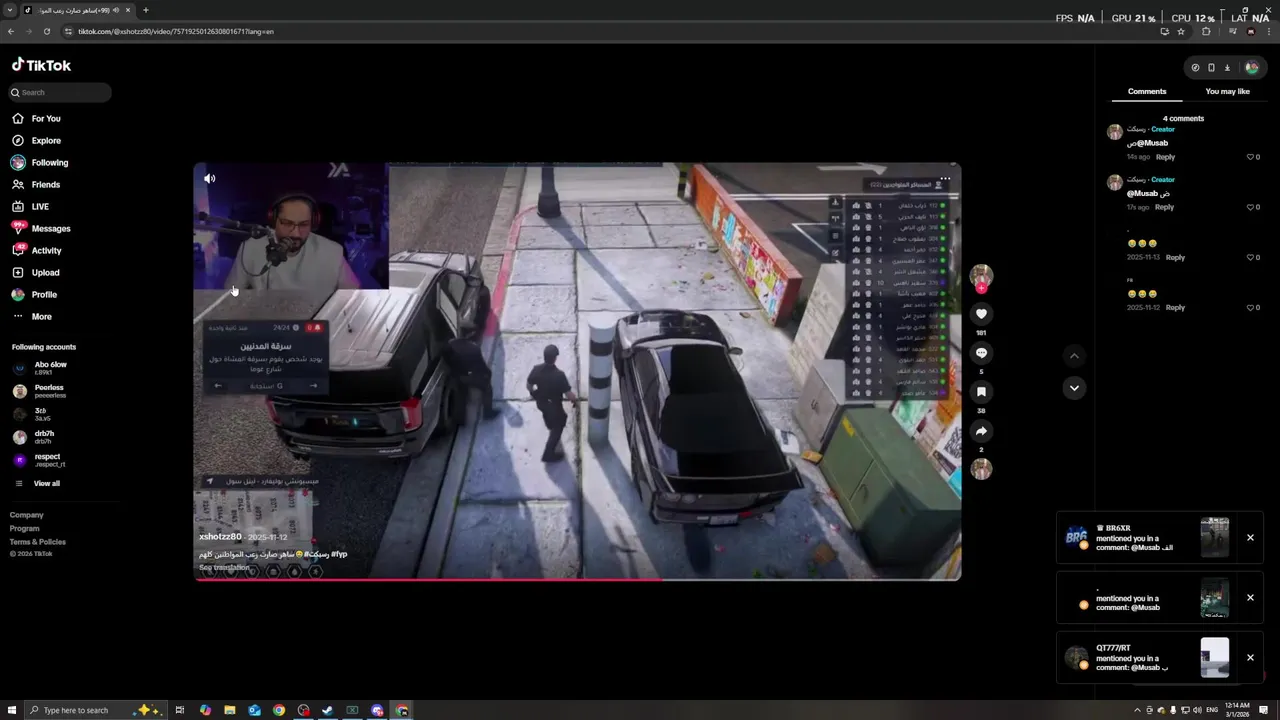The height and width of the screenshot is (720, 1280).
Task: Open the xshotzz80 username on the video
Action: [219, 537]
